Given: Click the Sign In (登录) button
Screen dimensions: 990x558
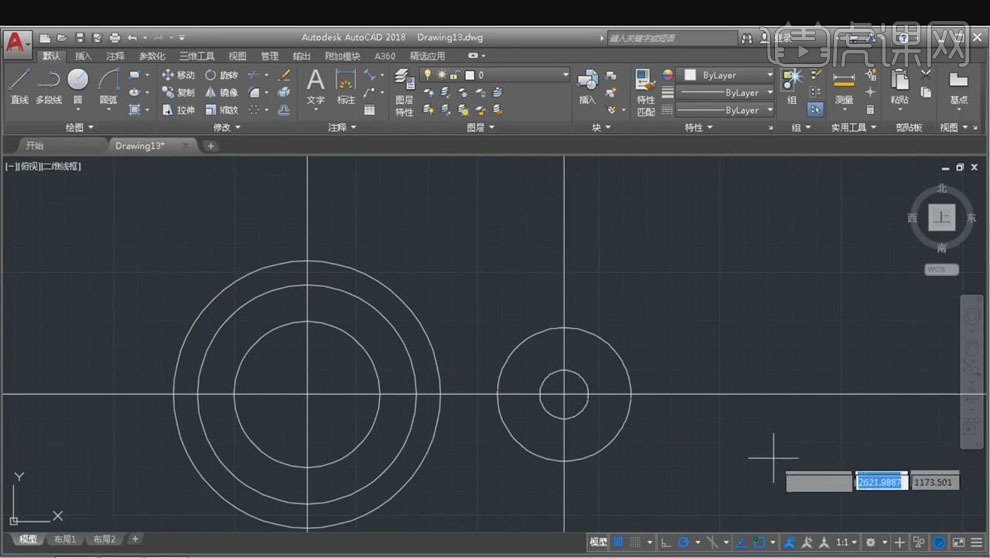Looking at the screenshot, I should [x=777, y=38].
